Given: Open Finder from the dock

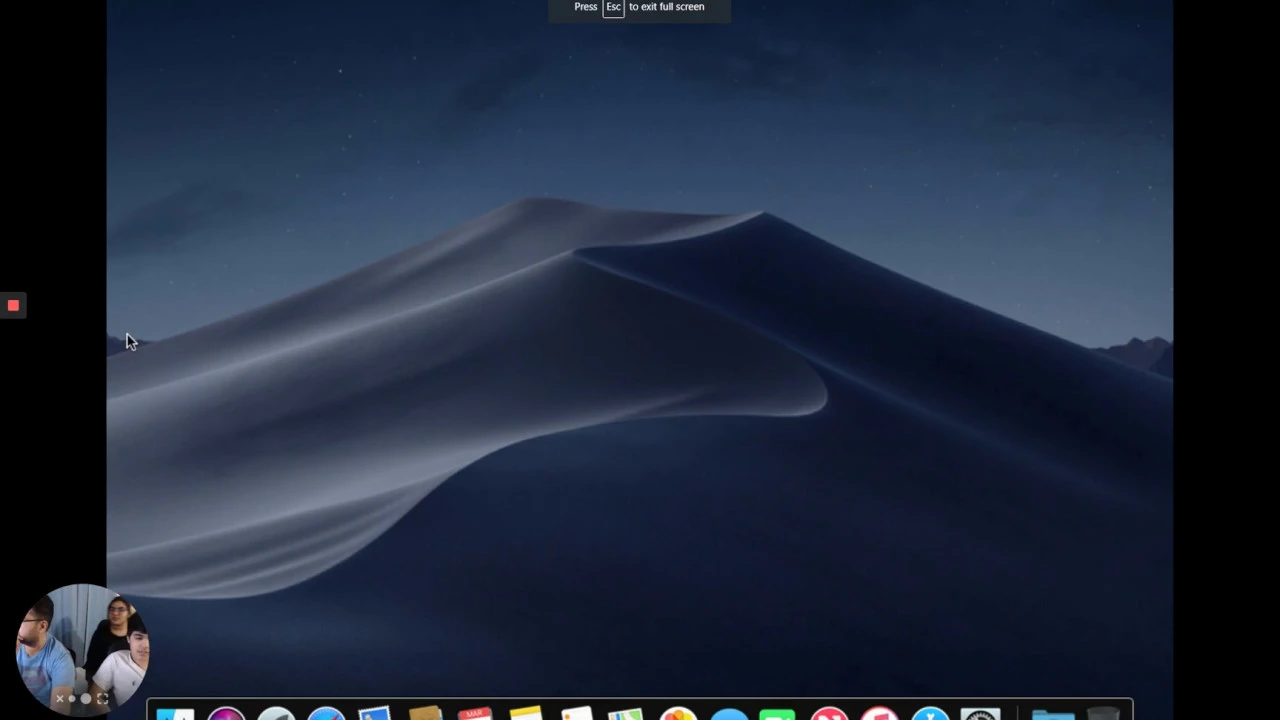Looking at the screenshot, I should (x=175, y=714).
